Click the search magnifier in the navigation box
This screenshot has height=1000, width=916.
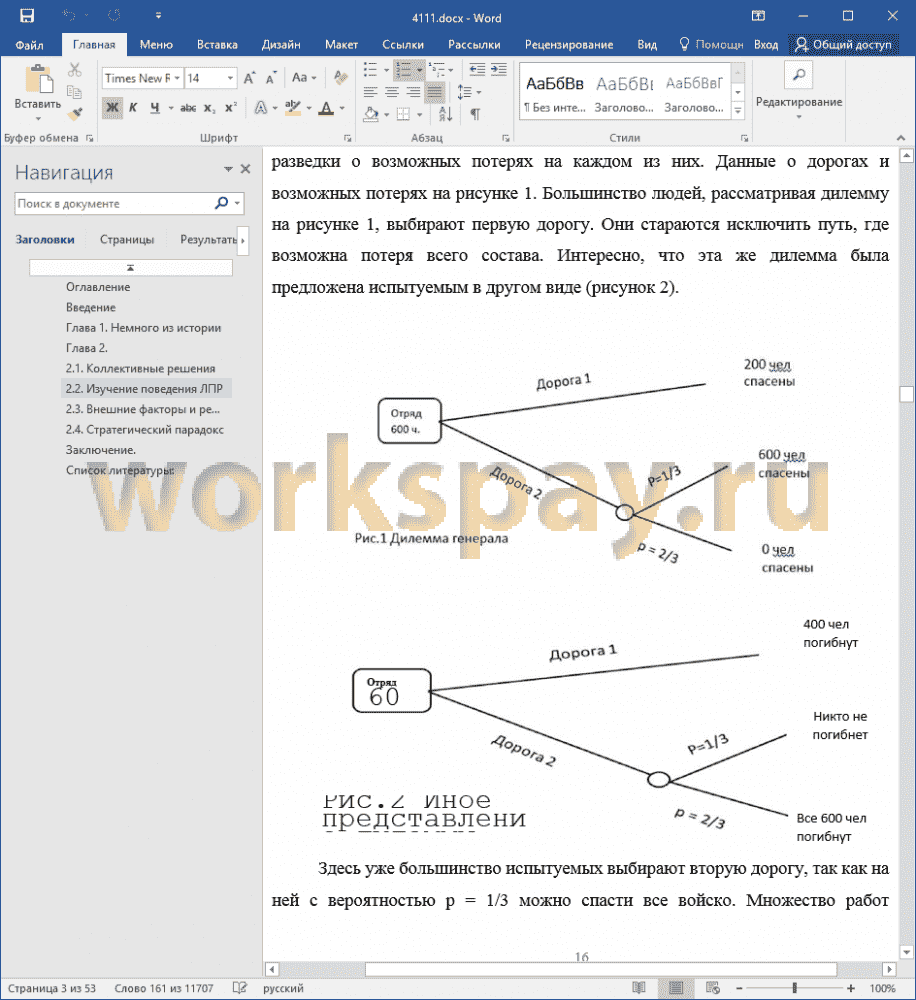221,203
